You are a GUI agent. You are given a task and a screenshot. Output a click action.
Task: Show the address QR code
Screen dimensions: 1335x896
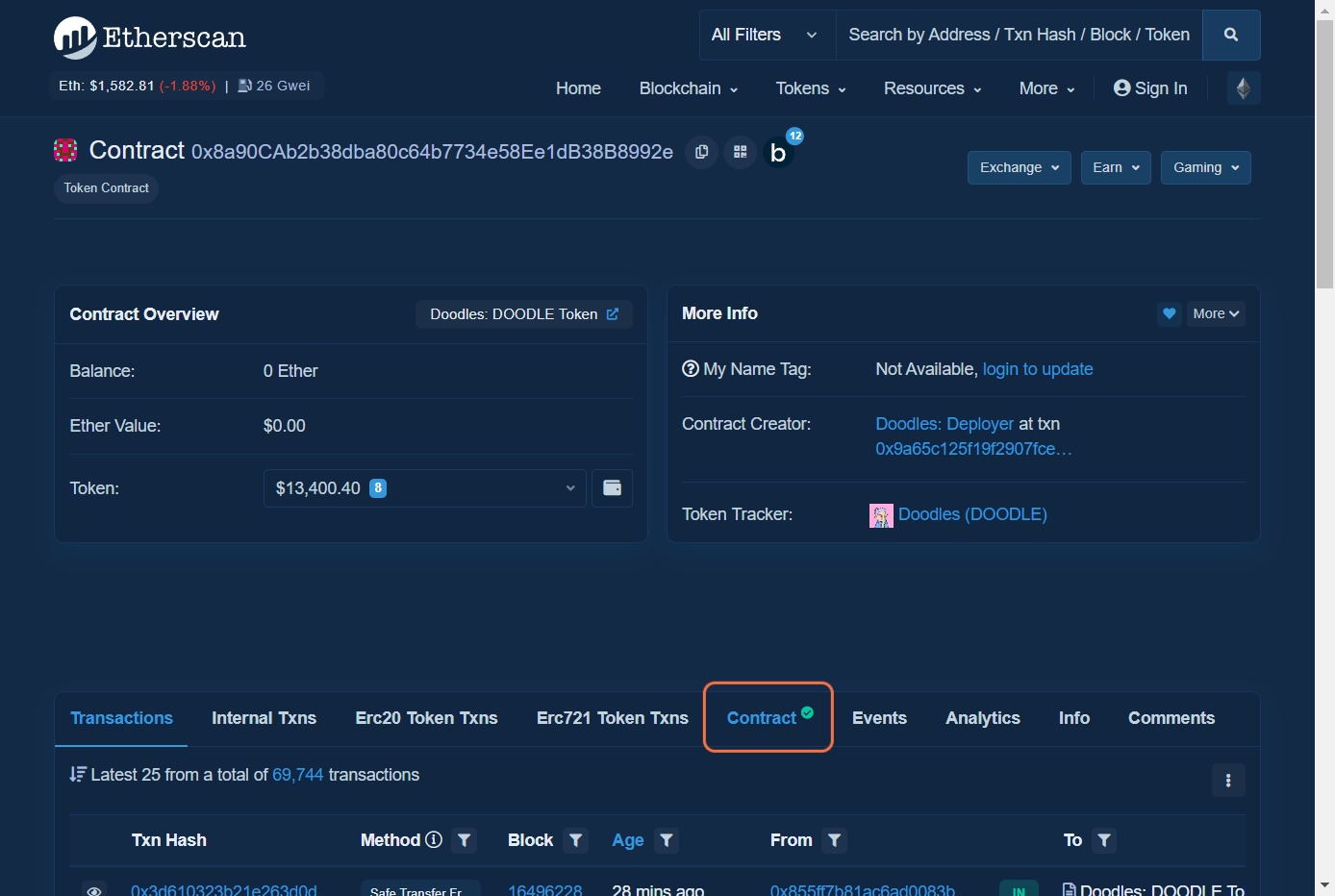click(740, 152)
